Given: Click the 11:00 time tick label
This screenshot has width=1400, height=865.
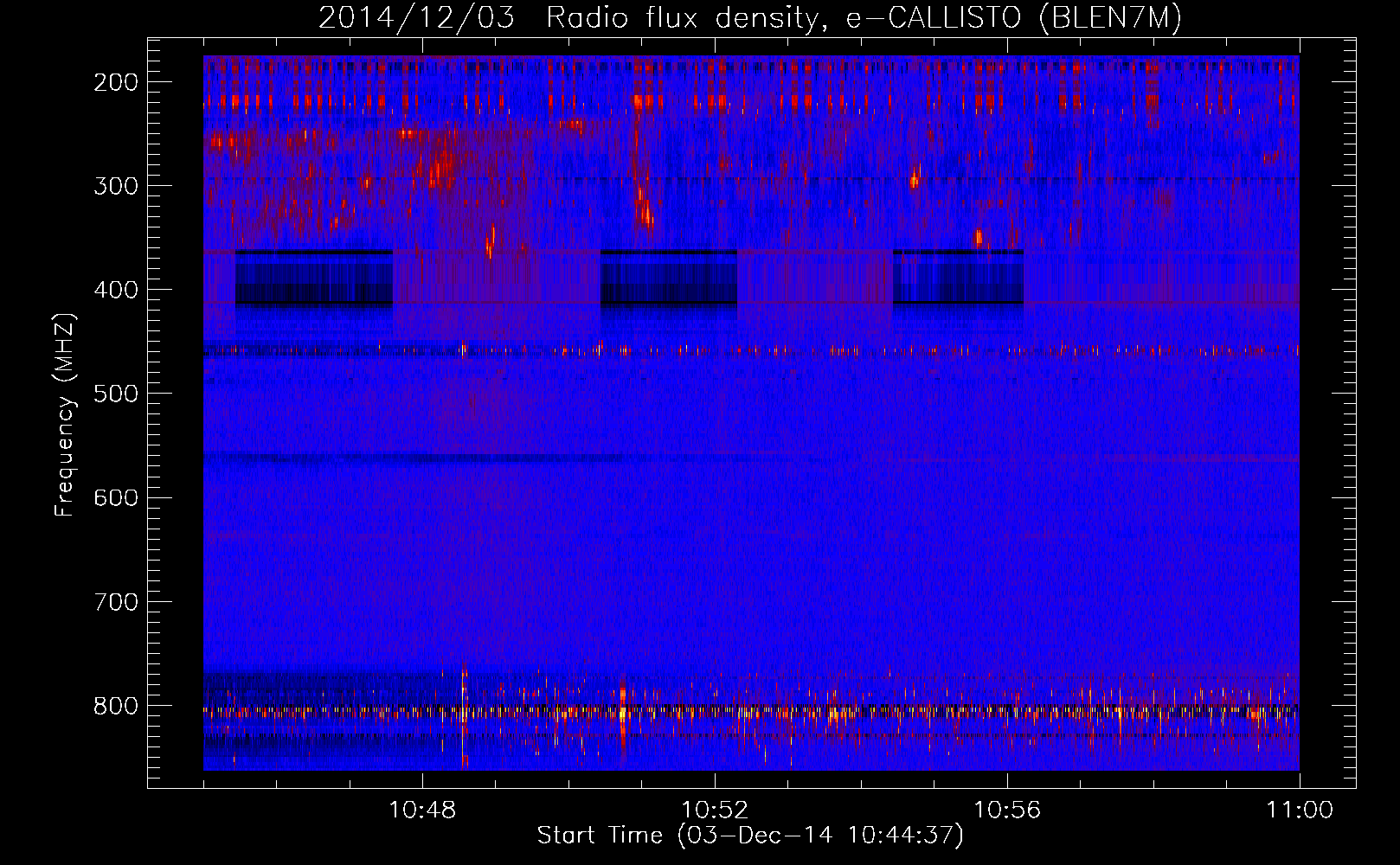Looking at the screenshot, I should pyautogui.click(x=1300, y=811).
